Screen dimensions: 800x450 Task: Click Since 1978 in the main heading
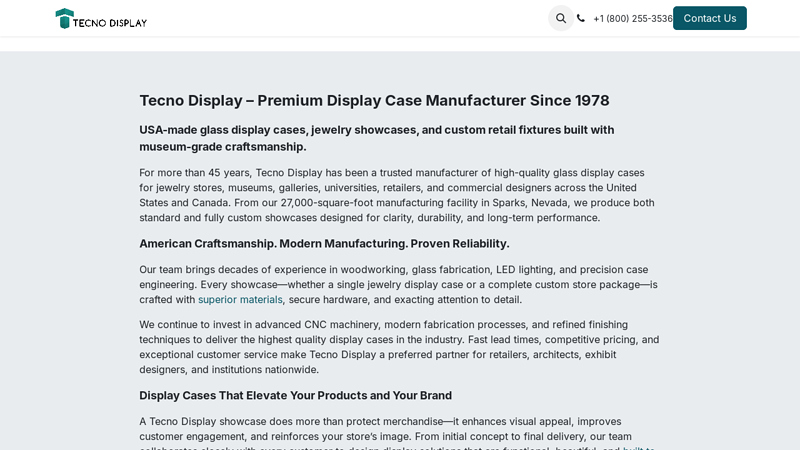(569, 101)
